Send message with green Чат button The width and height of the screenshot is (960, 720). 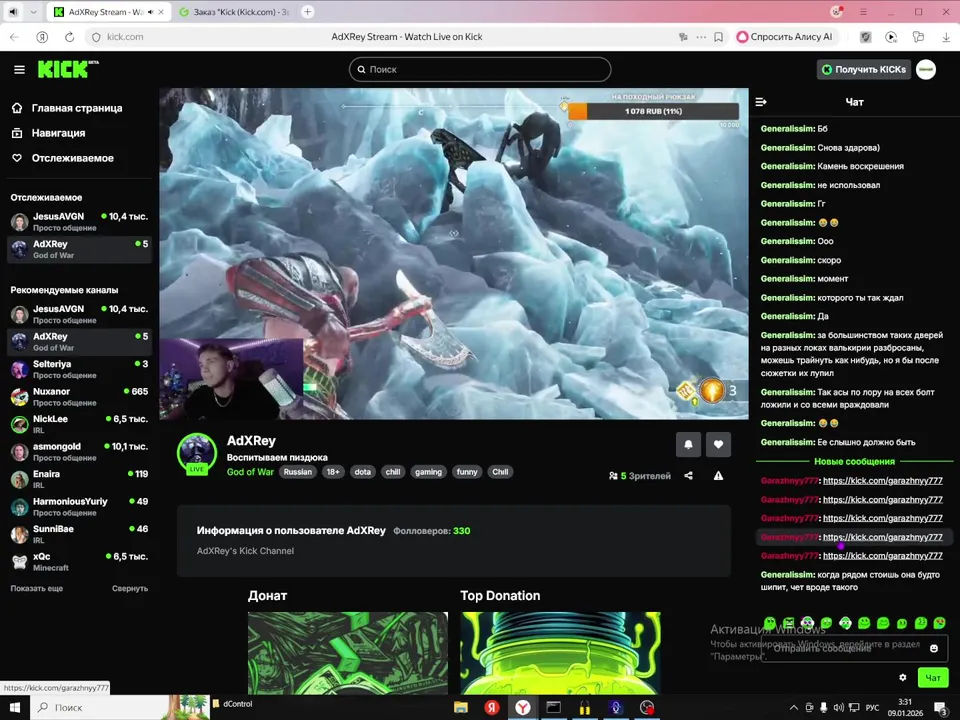(932, 678)
